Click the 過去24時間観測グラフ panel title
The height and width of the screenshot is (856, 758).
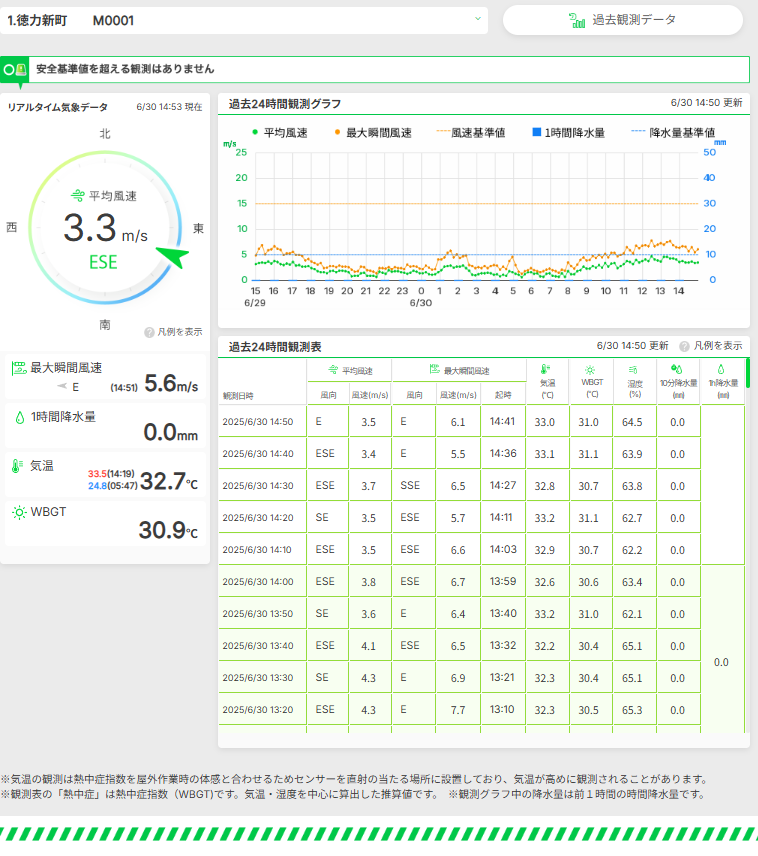pos(285,104)
